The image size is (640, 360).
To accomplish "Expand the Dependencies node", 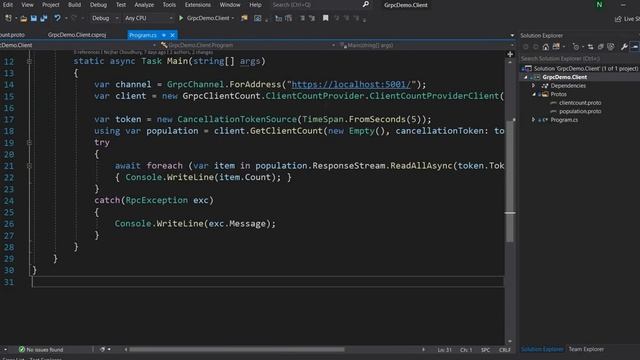I will point(533,86).
